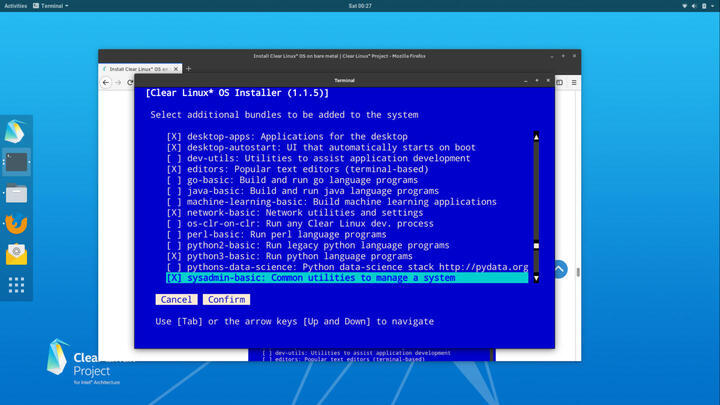Click 'Select additional bundles' heading text
This screenshot has height=405, width=720.
[284, 115]
